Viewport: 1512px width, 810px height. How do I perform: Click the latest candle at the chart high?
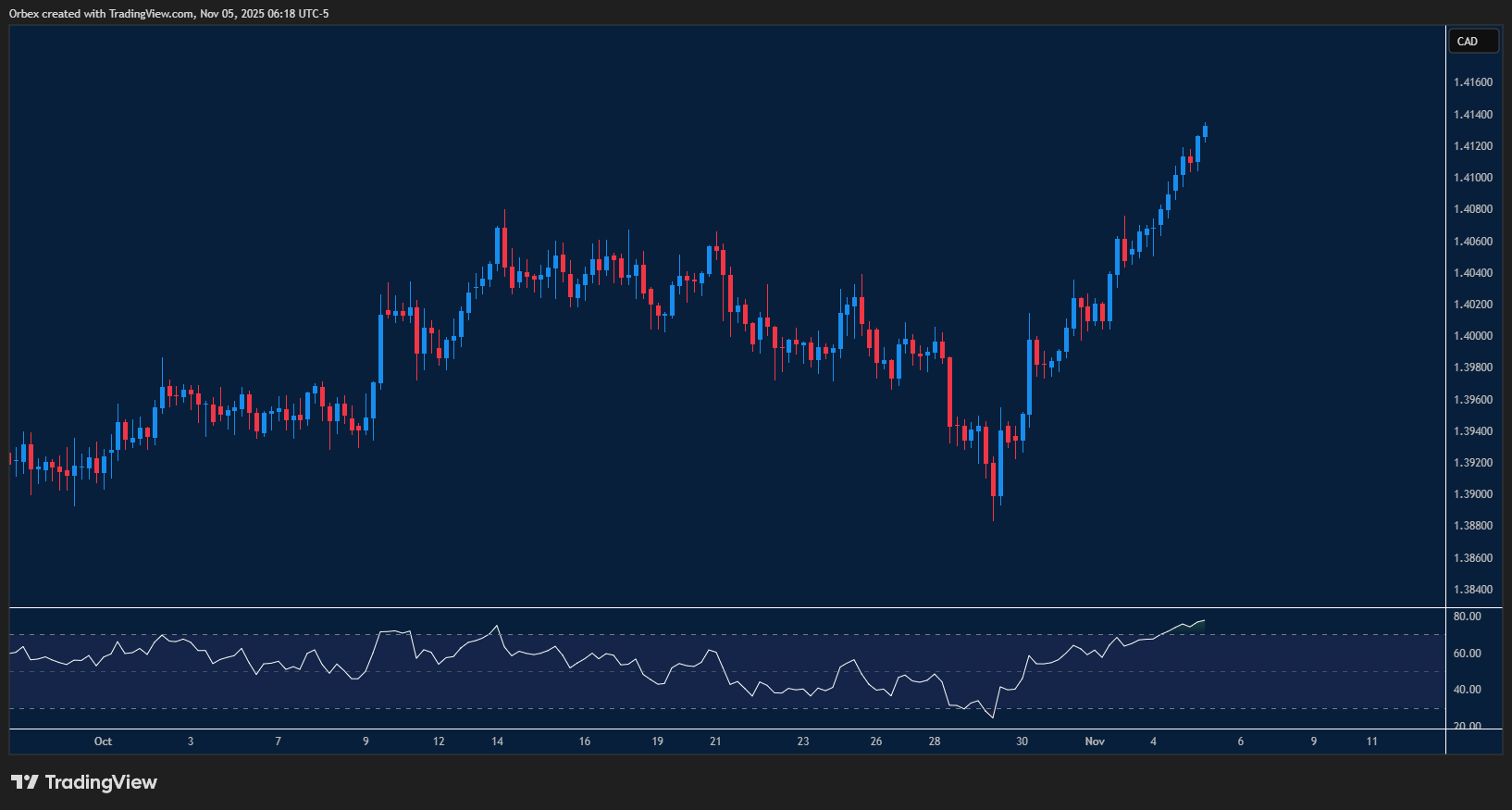tap(1205, 131)
